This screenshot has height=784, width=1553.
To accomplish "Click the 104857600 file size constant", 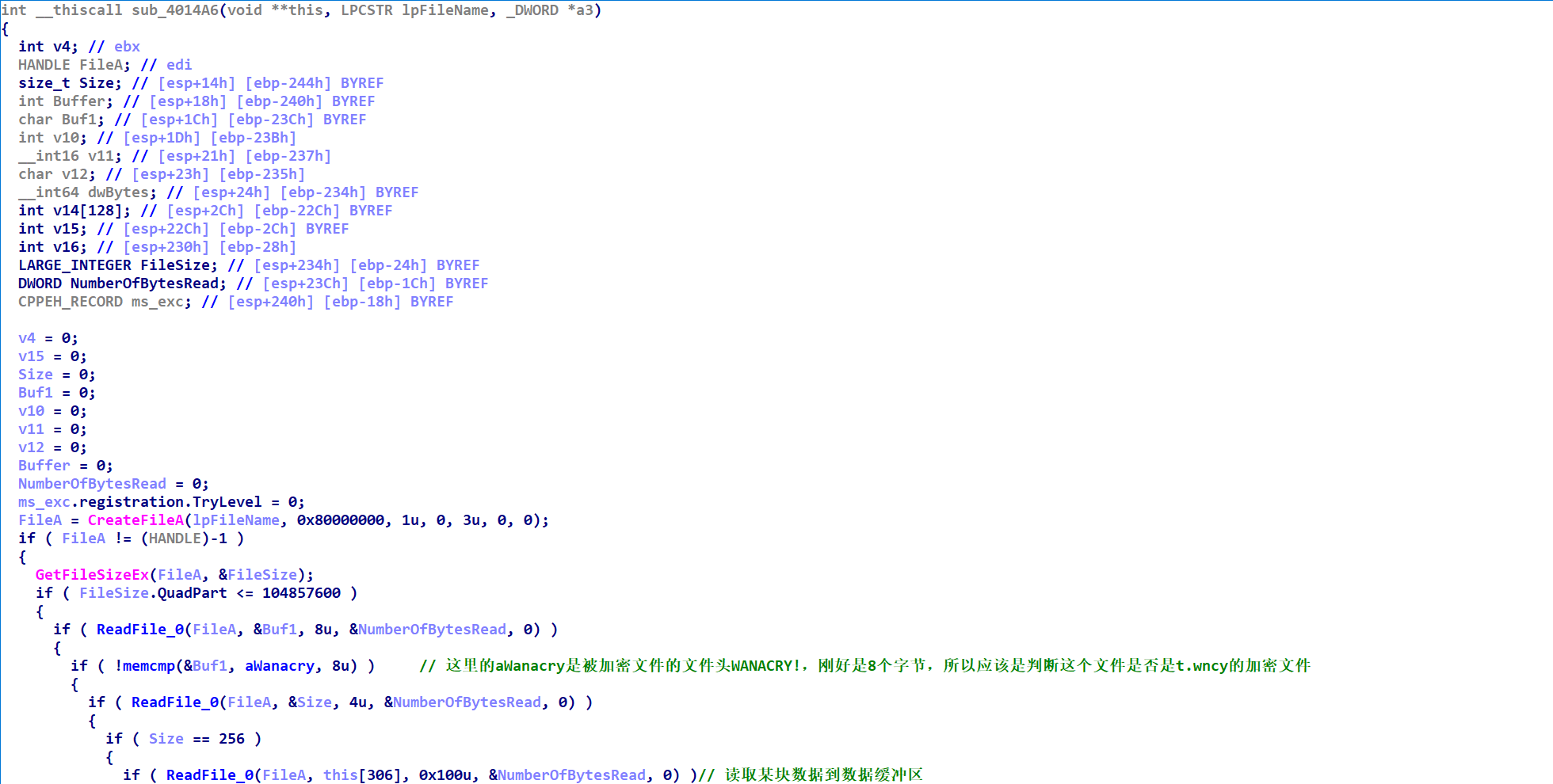I will [304, 592].
